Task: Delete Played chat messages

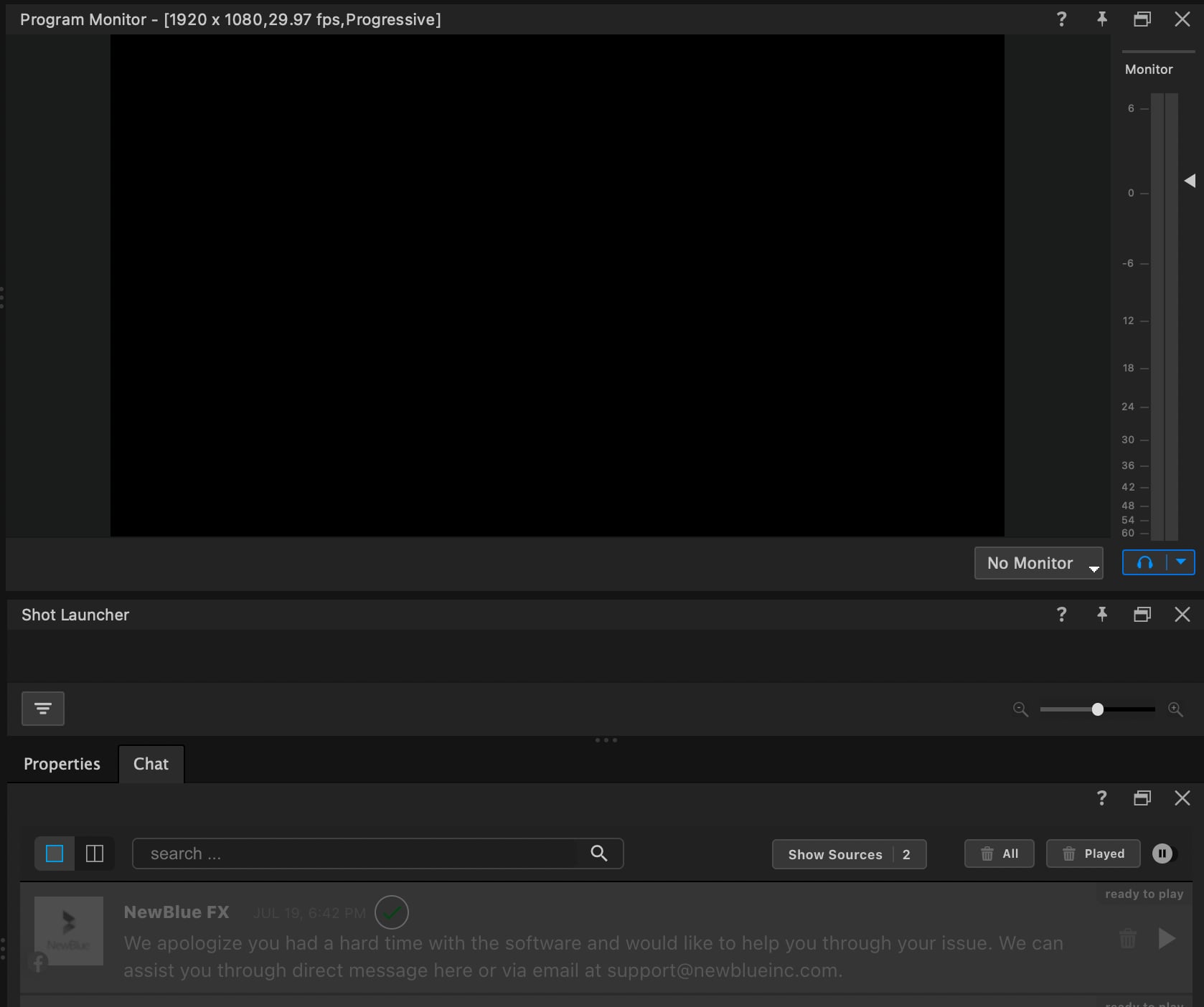Action: click(1094, 854)
